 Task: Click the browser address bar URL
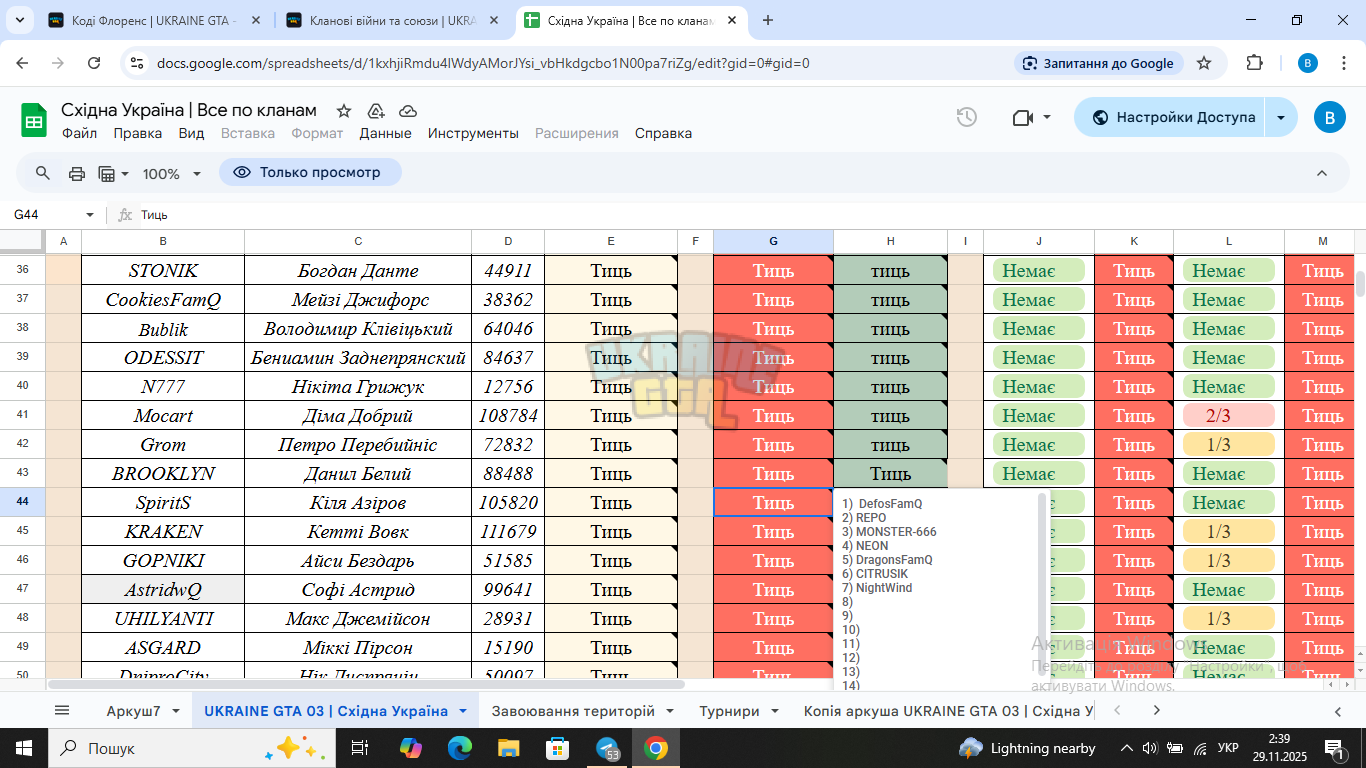(483, 63)
